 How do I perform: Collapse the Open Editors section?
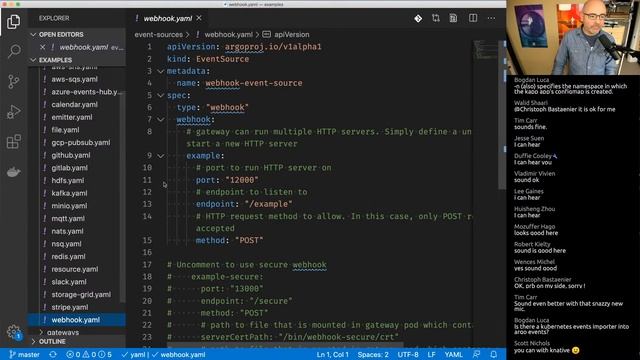coord(77,35)
